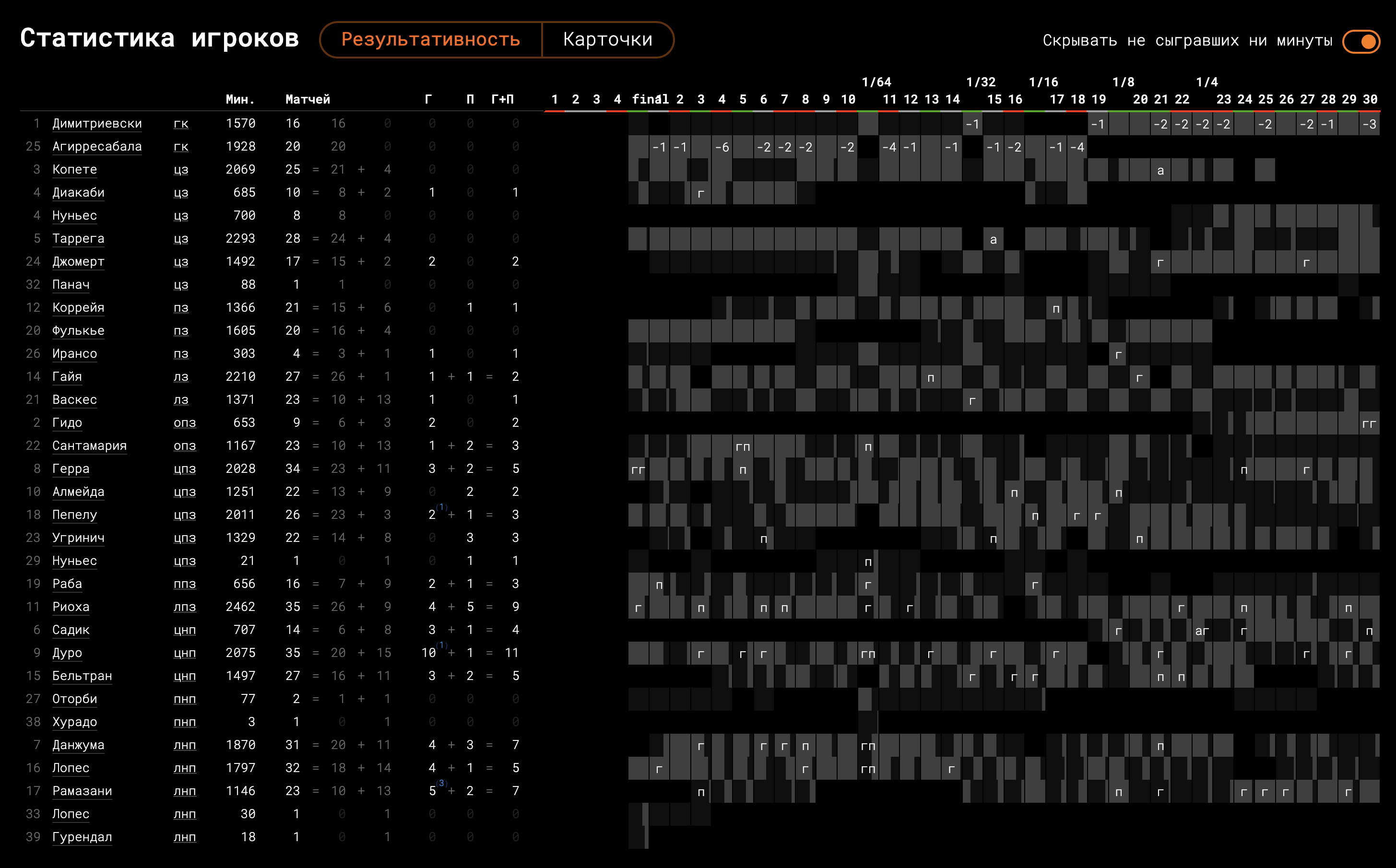This screenshot has width=1396, height=868.
Task: Click the Дуро player name
Action: click(67, 653)
